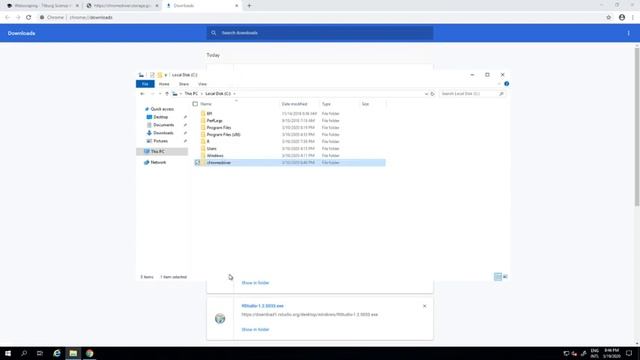The height and width of the screenshot is (360, 640).
Task: Sort by the Date modified column
Action: 294,104
